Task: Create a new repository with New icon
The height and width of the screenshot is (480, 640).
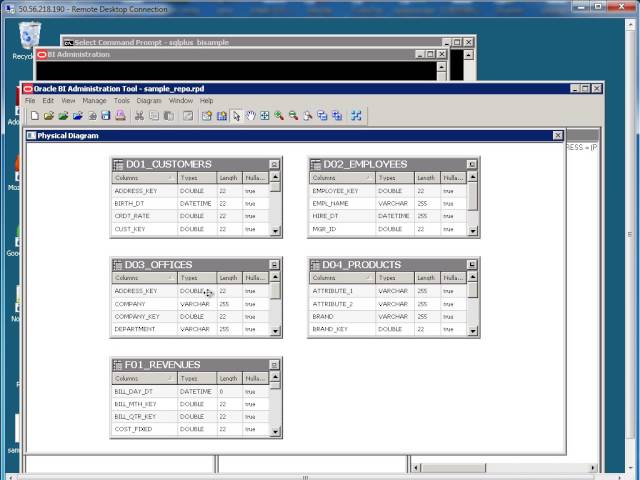Action: click(x=35, y=116)
